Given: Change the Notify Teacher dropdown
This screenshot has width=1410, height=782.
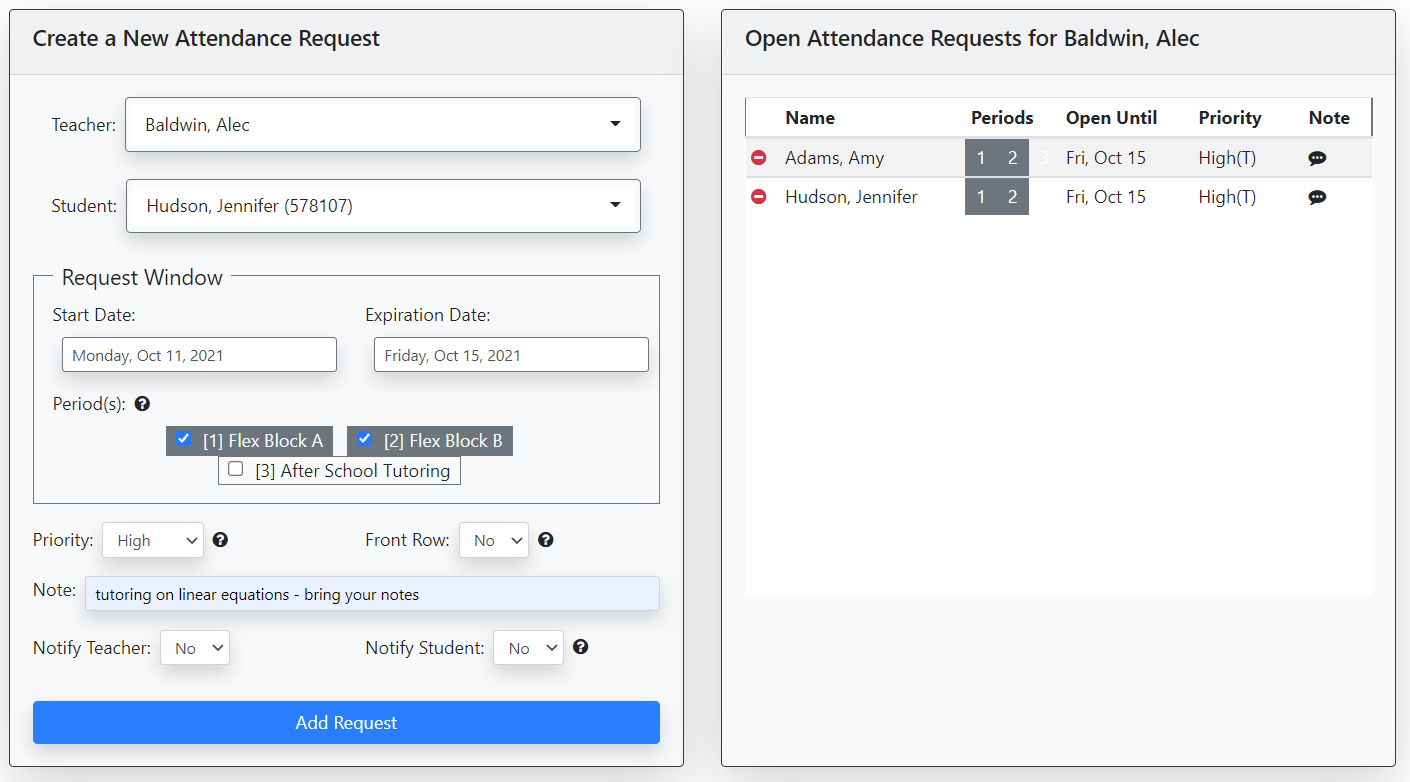Looking at the screenshot, I should [x=195, y=647].
